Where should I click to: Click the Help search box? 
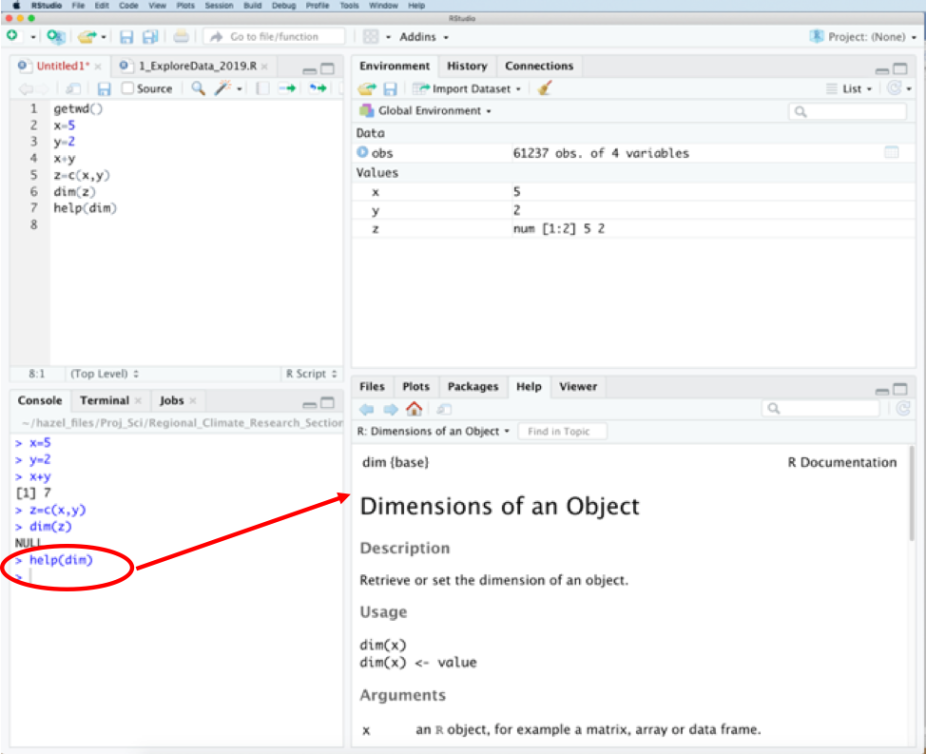pyautogui.click(x=820, y=408)
